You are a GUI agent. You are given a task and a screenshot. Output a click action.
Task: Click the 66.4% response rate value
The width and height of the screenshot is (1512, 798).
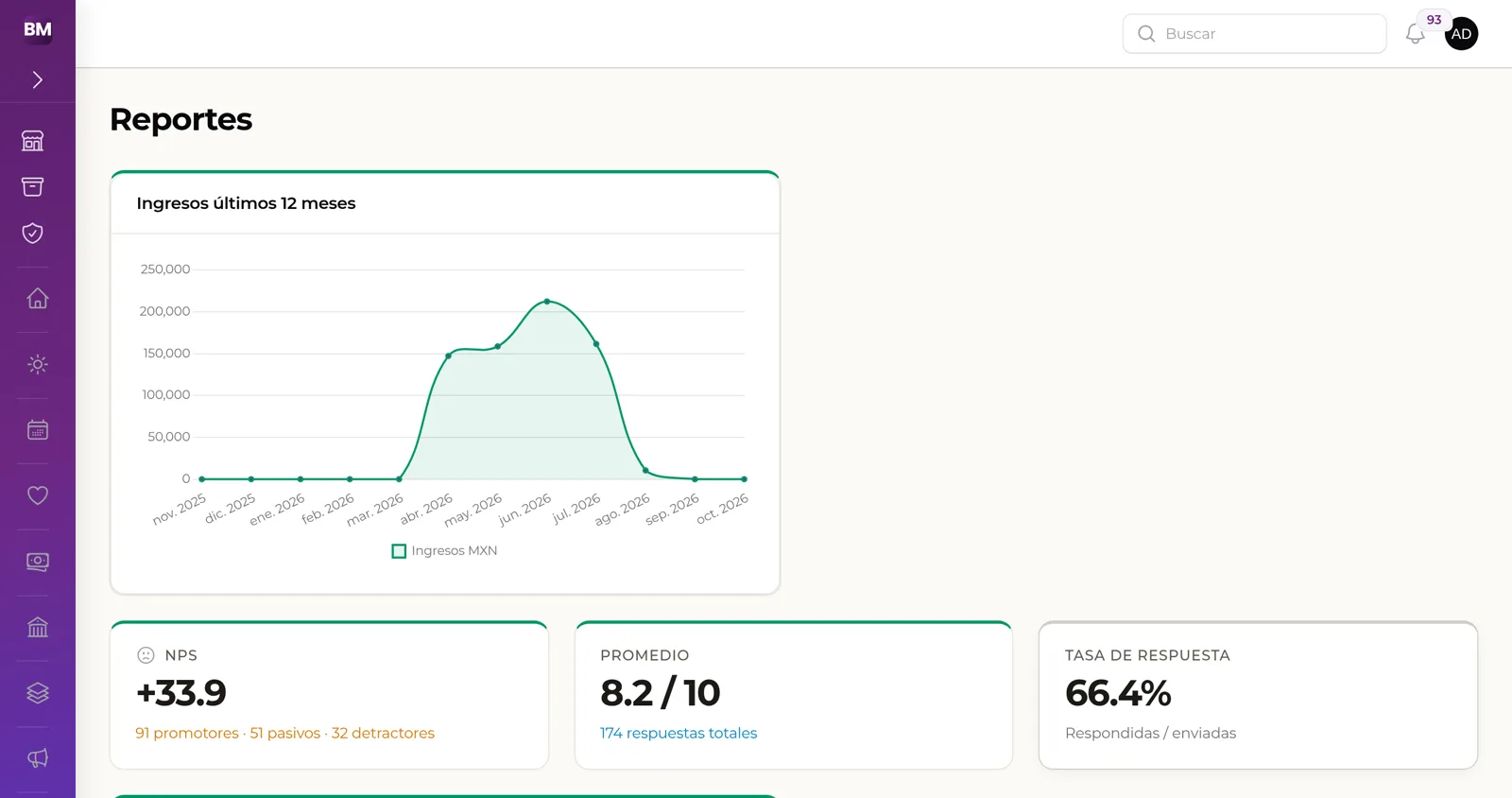point(1118,693)
